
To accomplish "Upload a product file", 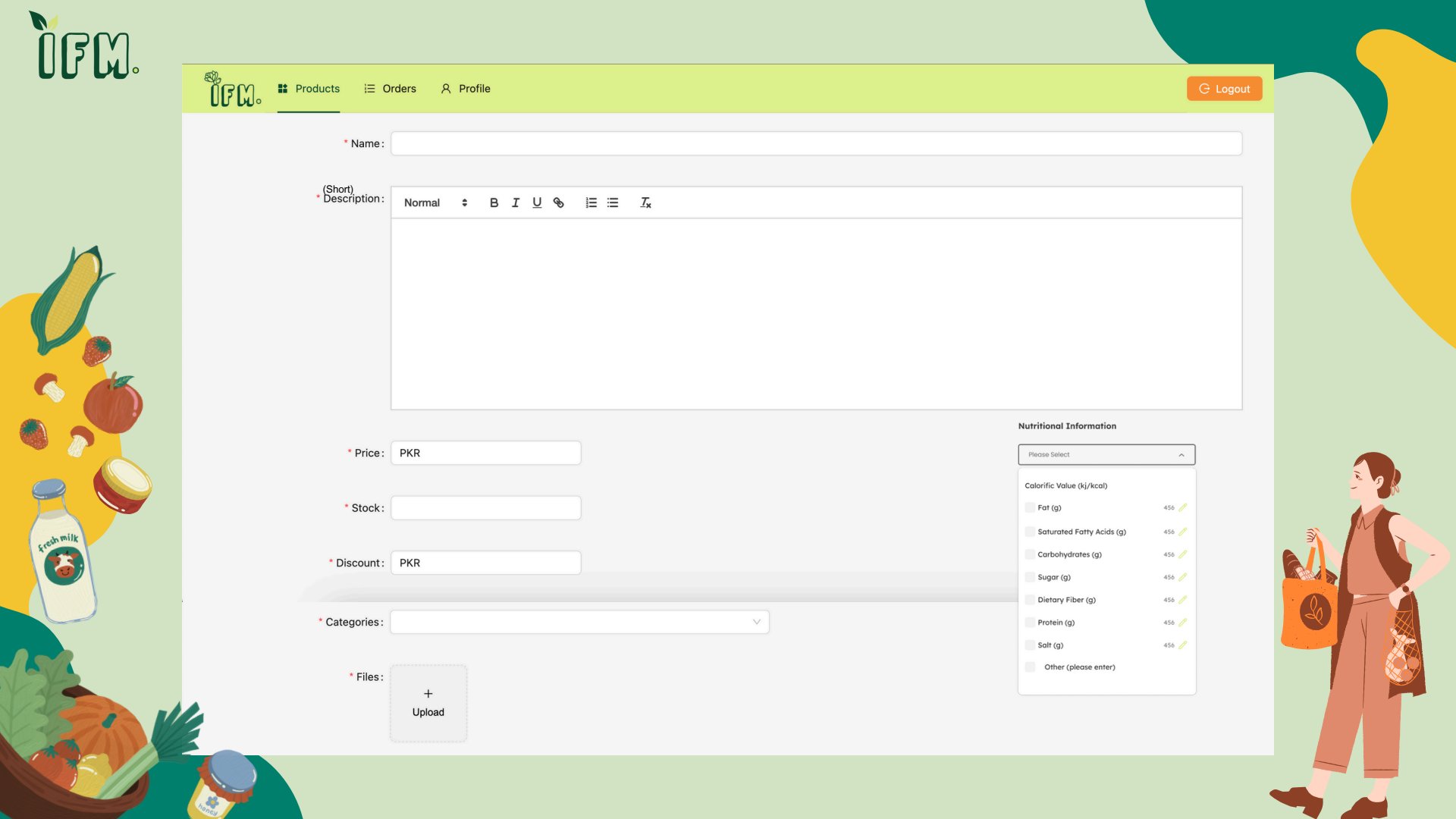I will point(428,703).
